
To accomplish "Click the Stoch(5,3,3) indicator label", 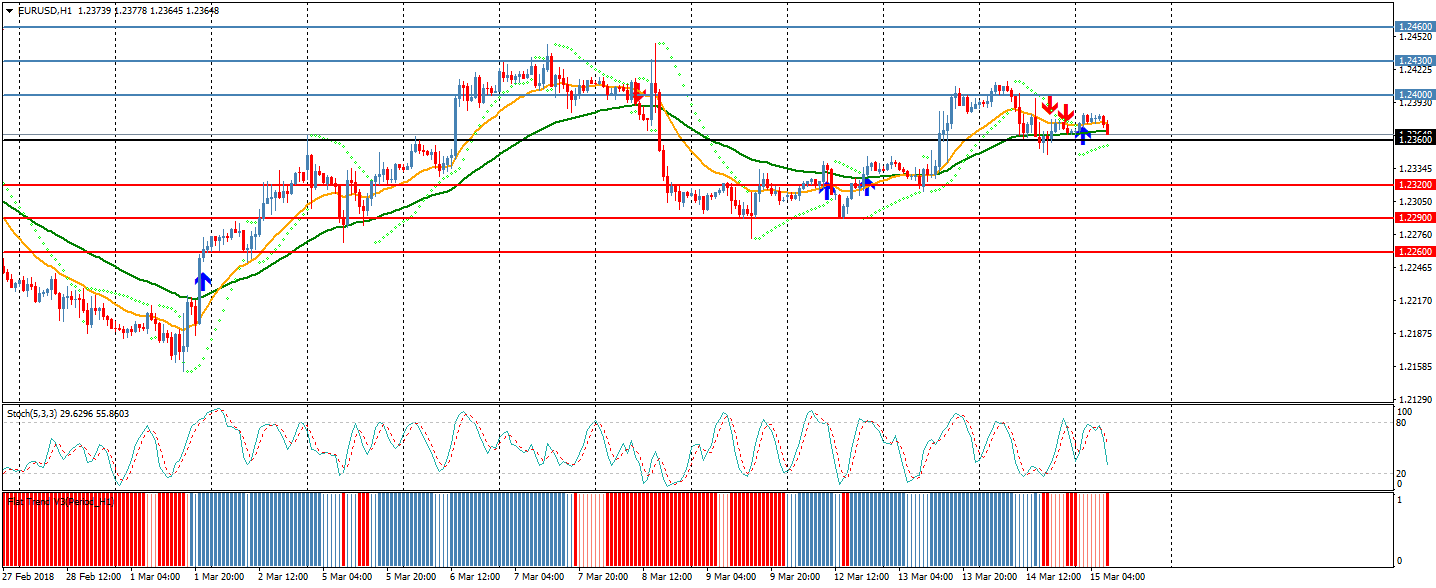I will click(x=32, y=413).
